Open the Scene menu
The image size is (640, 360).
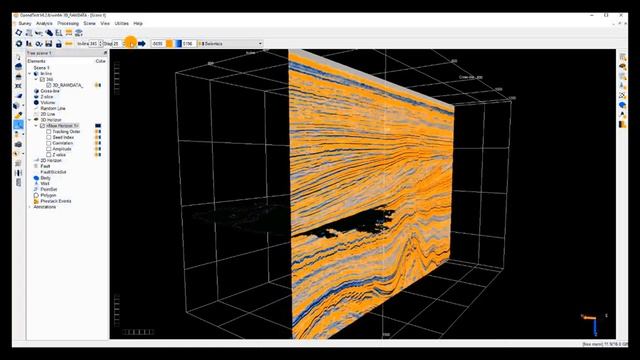pos(89,24)
